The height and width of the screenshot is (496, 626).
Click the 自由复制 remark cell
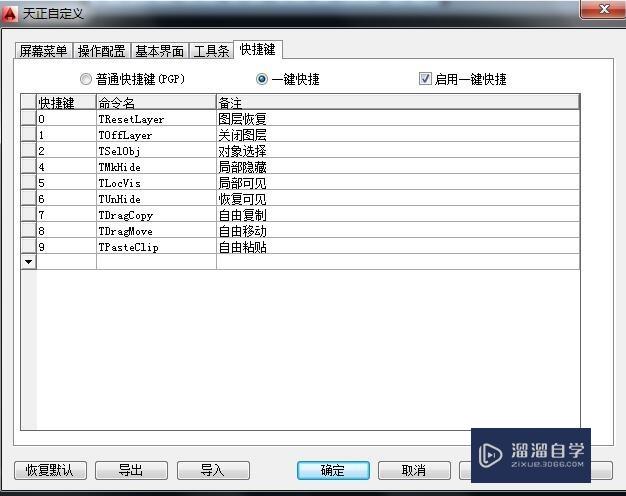click(398, 214)
